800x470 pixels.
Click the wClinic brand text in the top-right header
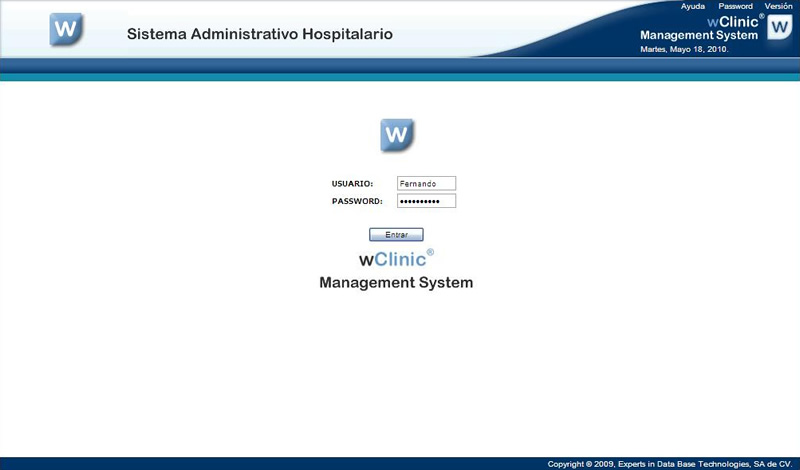point(732,21)
